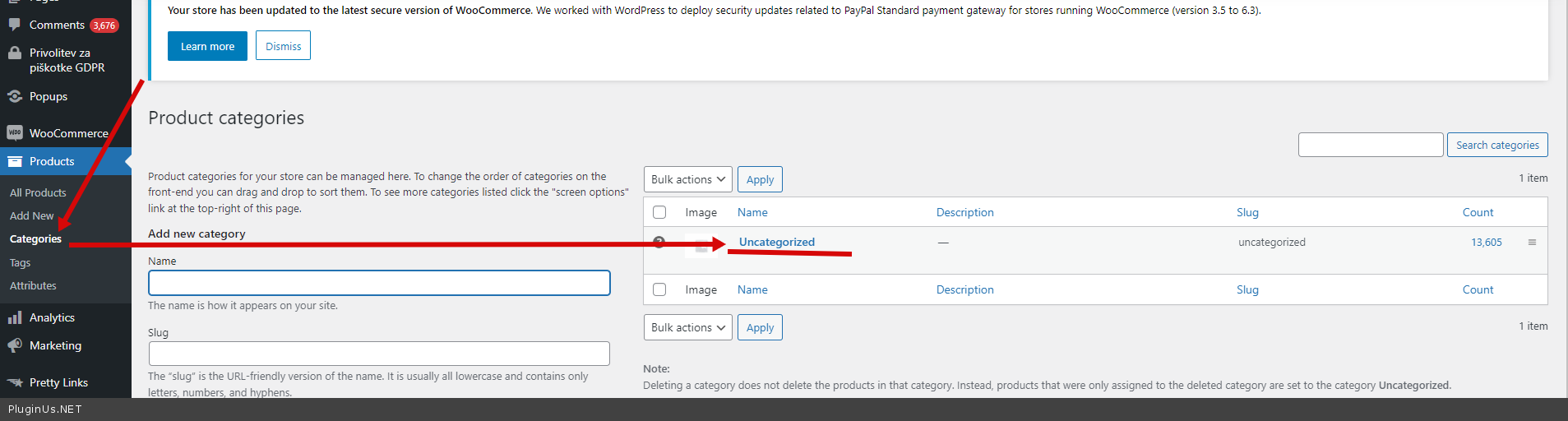Click the GDPR cookie consent lock icon
The height and width of the screenshot is (421, 1568).
[x=14, y=53]
